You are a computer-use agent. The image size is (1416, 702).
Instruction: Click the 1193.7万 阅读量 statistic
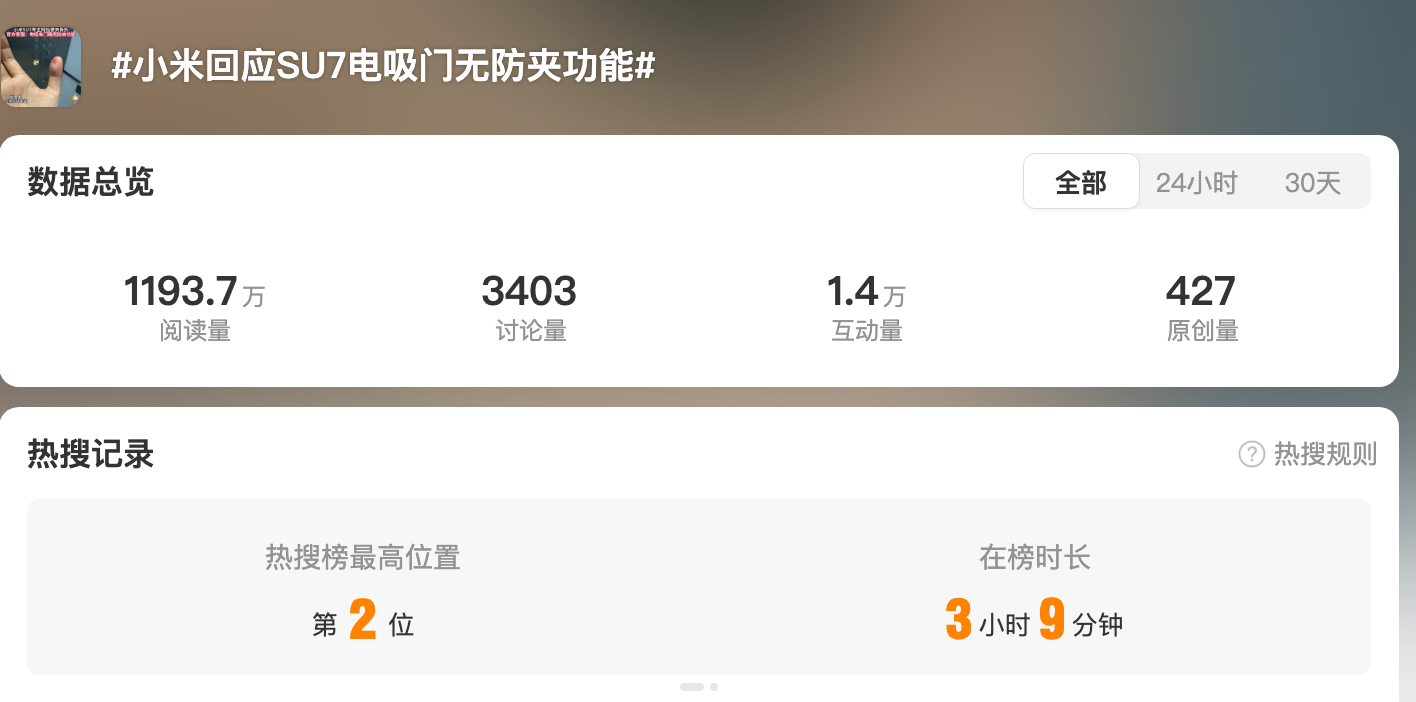[195, 308]
